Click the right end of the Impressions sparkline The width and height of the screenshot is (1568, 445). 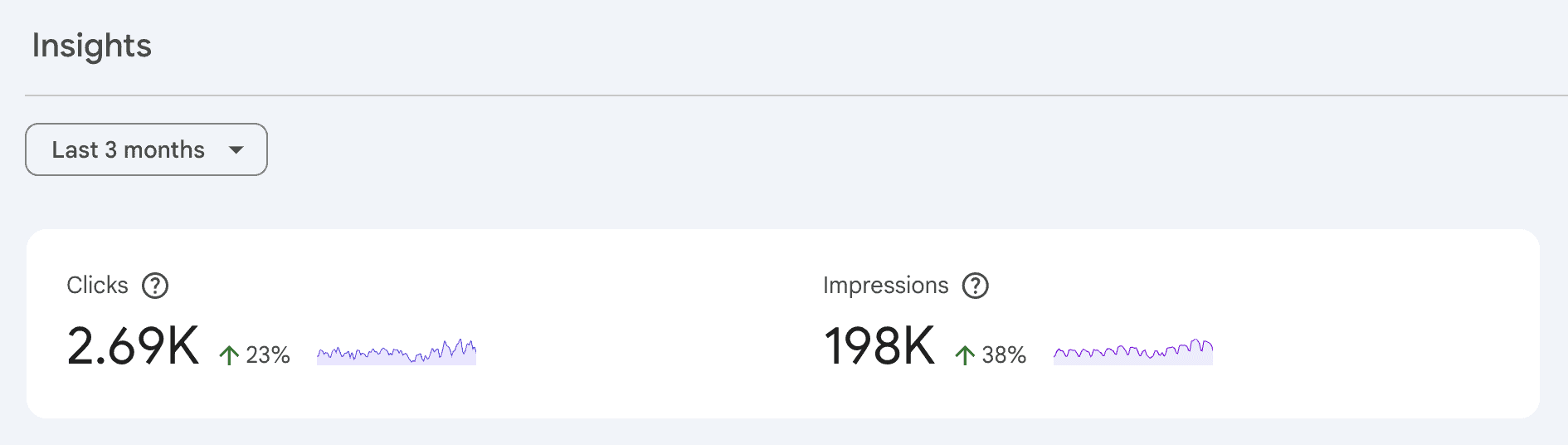(x=1208, y=351)
